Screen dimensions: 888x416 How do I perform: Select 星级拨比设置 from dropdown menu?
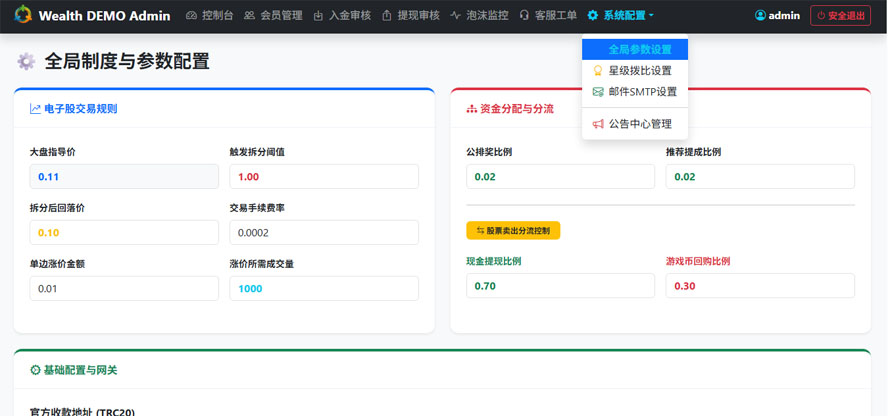(x=635, y=71)
